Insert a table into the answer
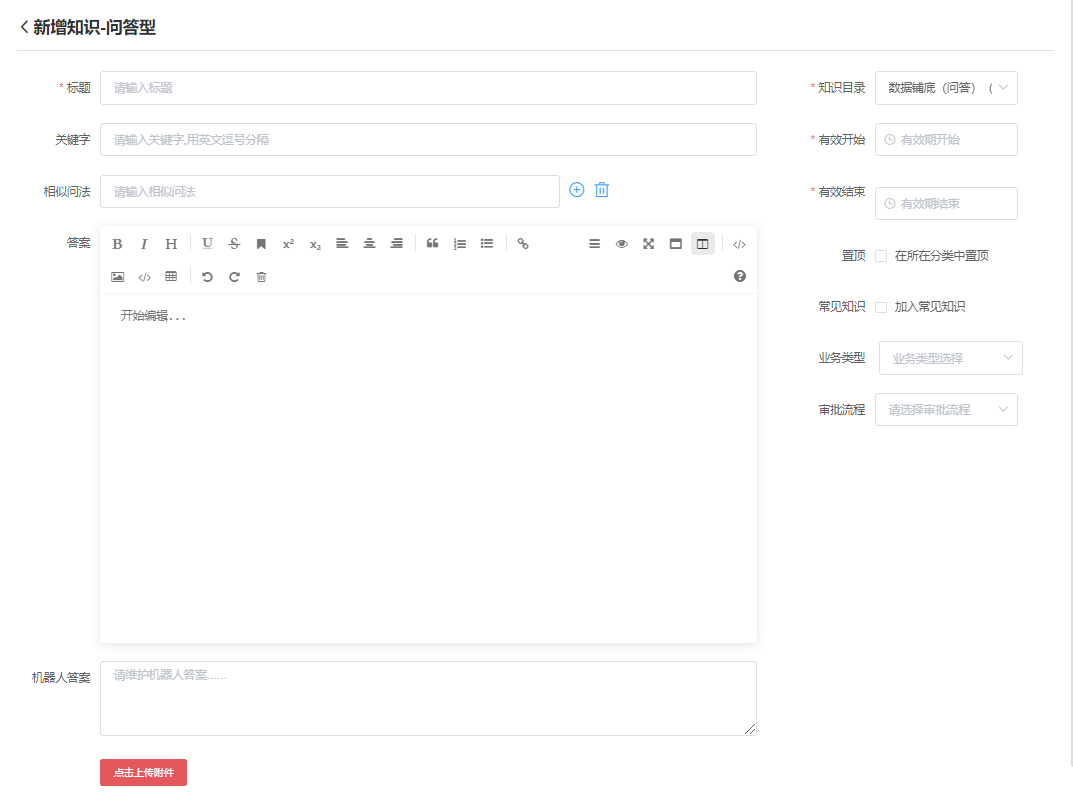 pyautogui.click(x=171, y=276)
